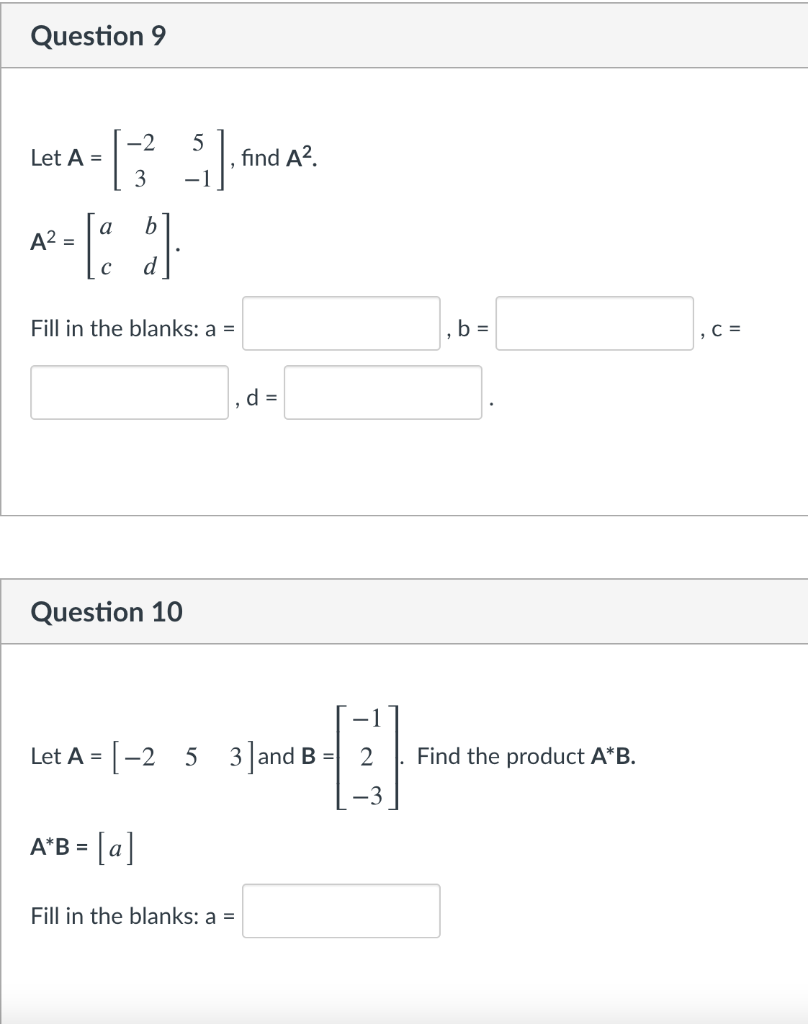Click the 2x2 matrix A with entries -2, 5, 3, -1
Screen dimensions: 808x1024
click(x=169, y=159)
